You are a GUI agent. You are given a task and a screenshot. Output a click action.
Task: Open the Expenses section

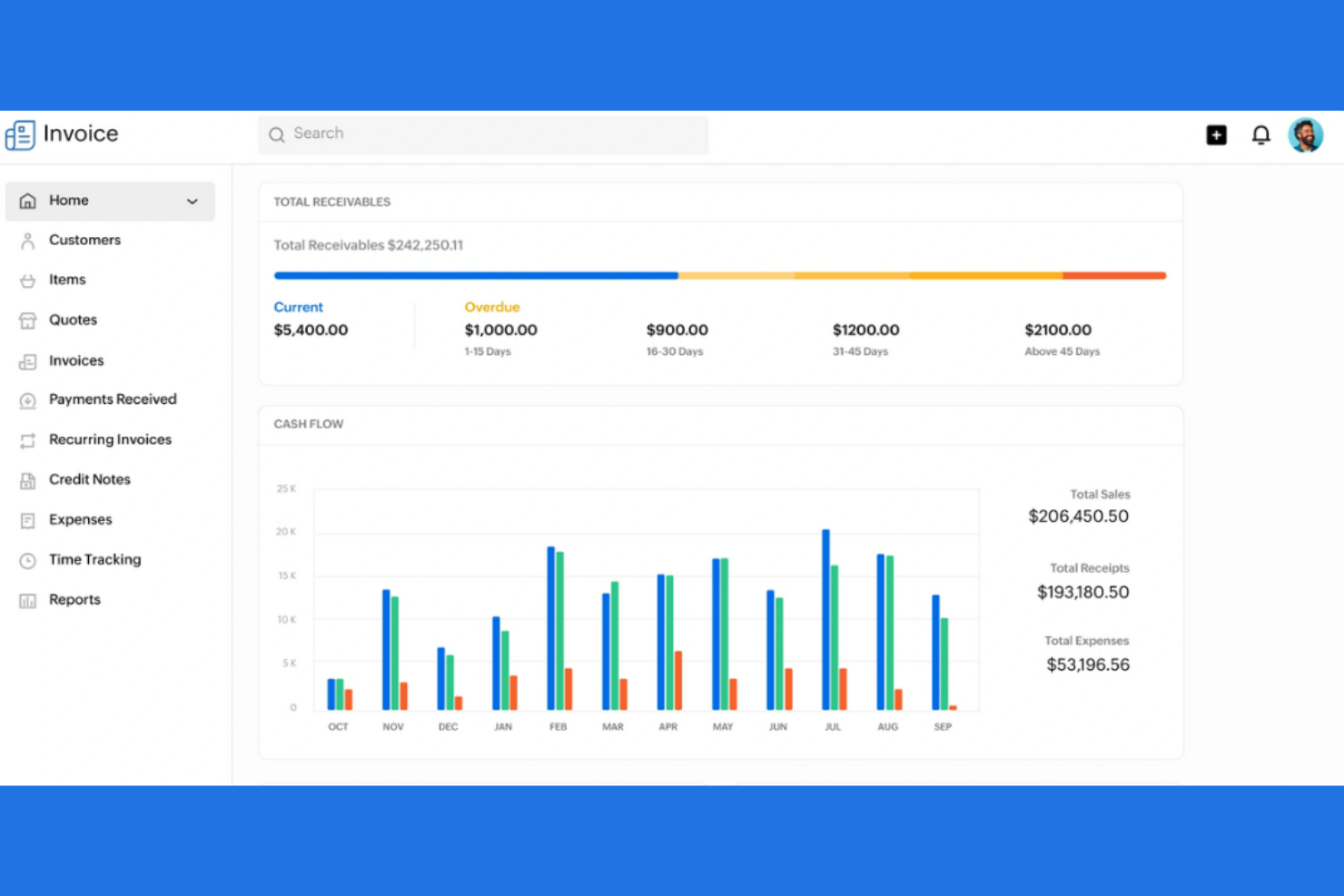tap(80, 519)
